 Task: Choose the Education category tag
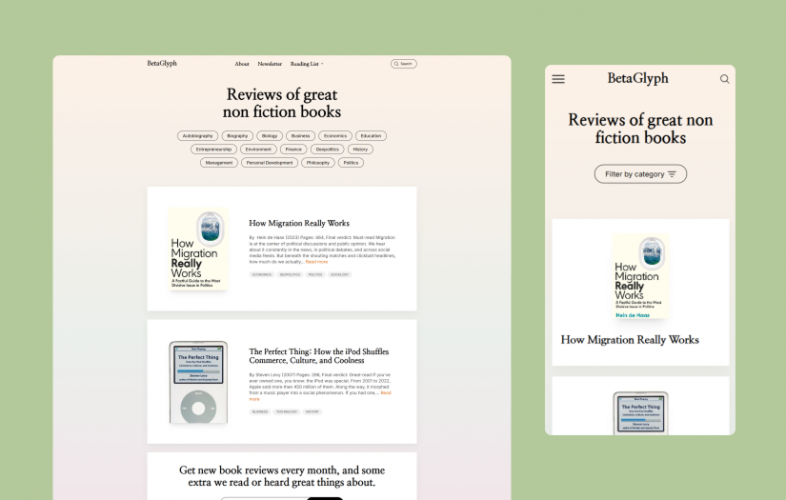pos(371,136)
